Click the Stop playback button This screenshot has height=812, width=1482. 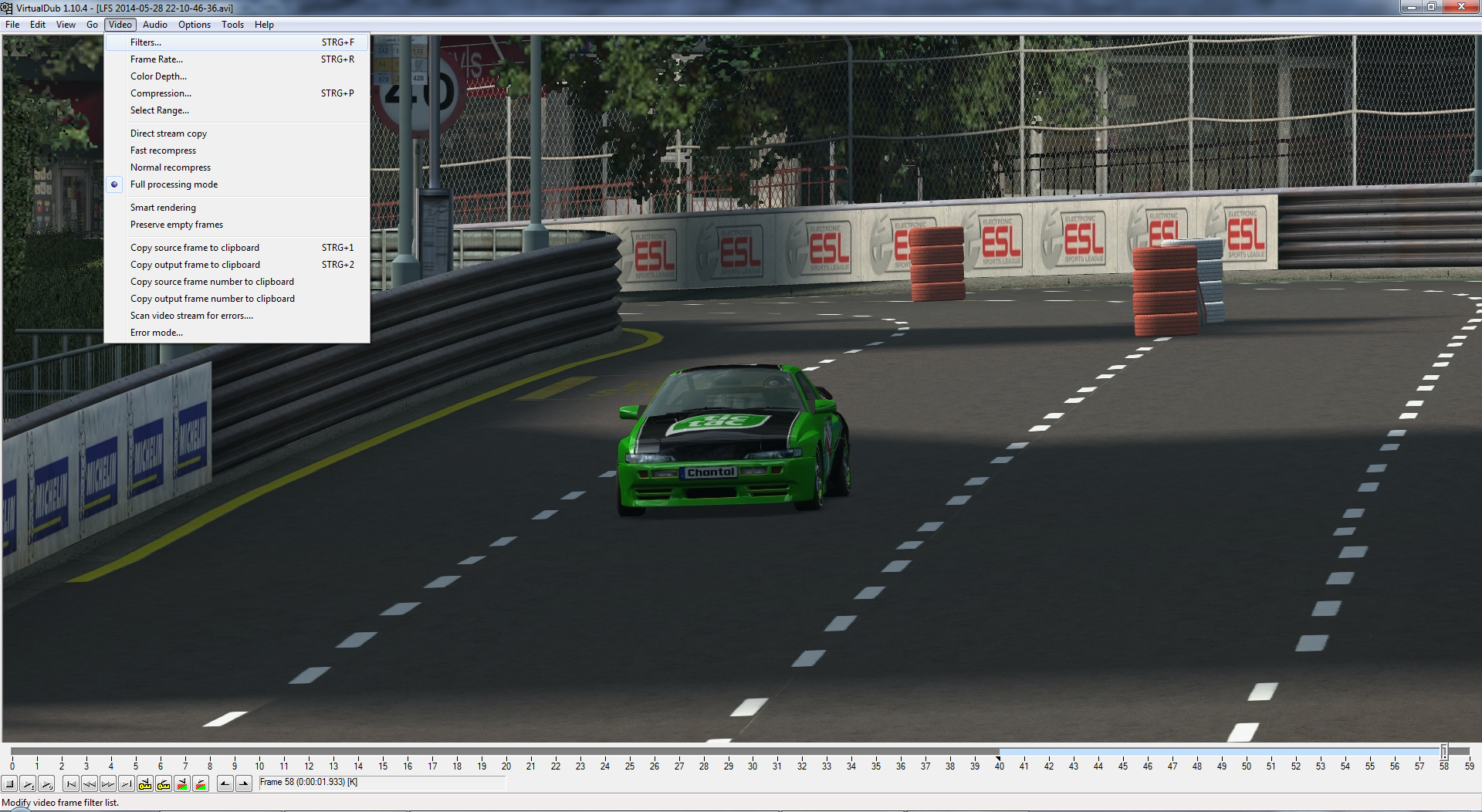[10, 784]
